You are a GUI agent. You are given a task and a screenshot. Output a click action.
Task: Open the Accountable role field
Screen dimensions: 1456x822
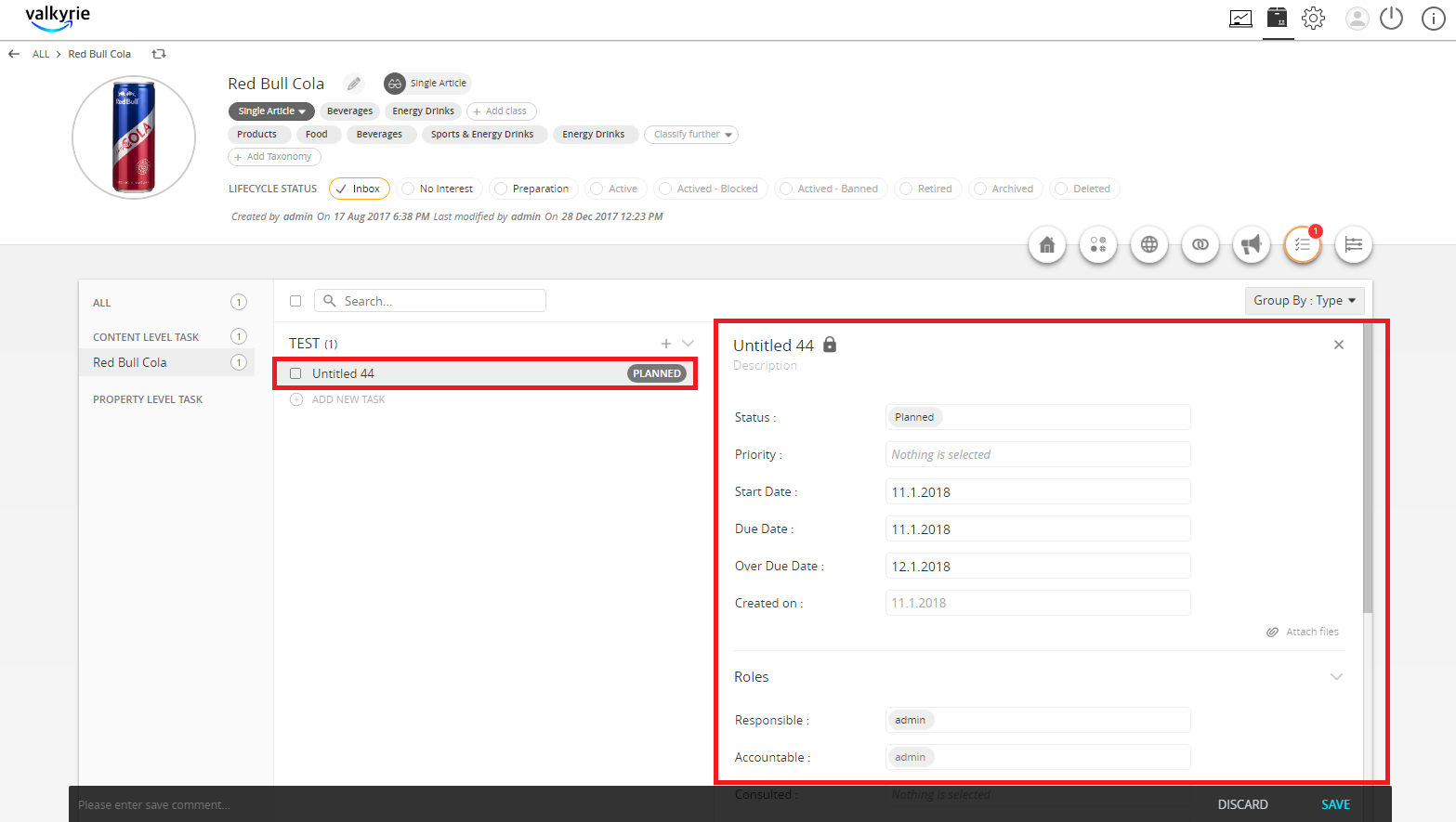[x=1038, y=757]
